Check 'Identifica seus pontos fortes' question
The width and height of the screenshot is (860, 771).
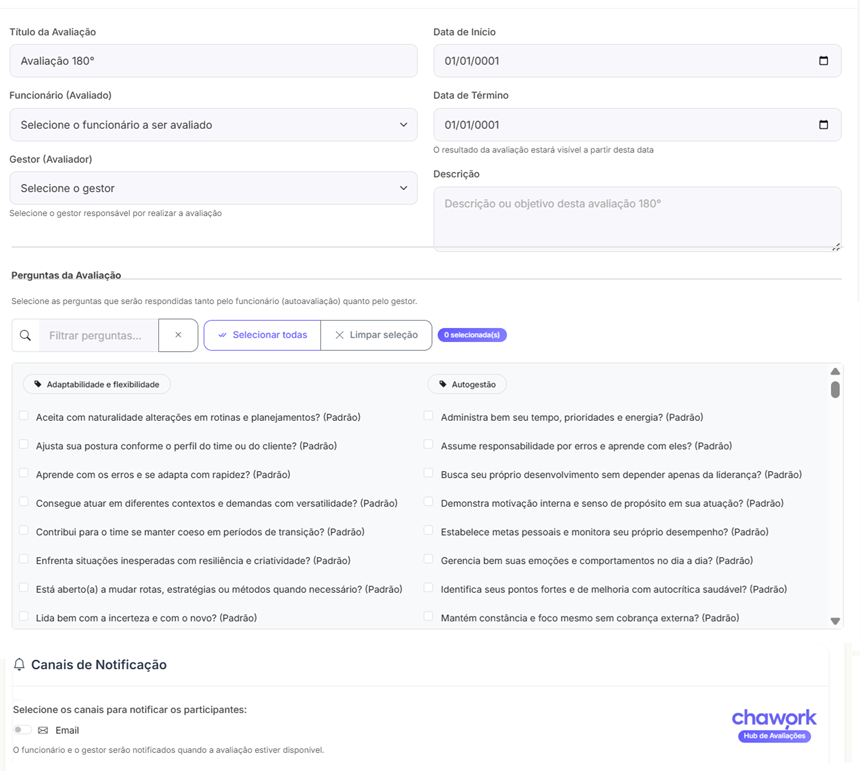[428, 587]
